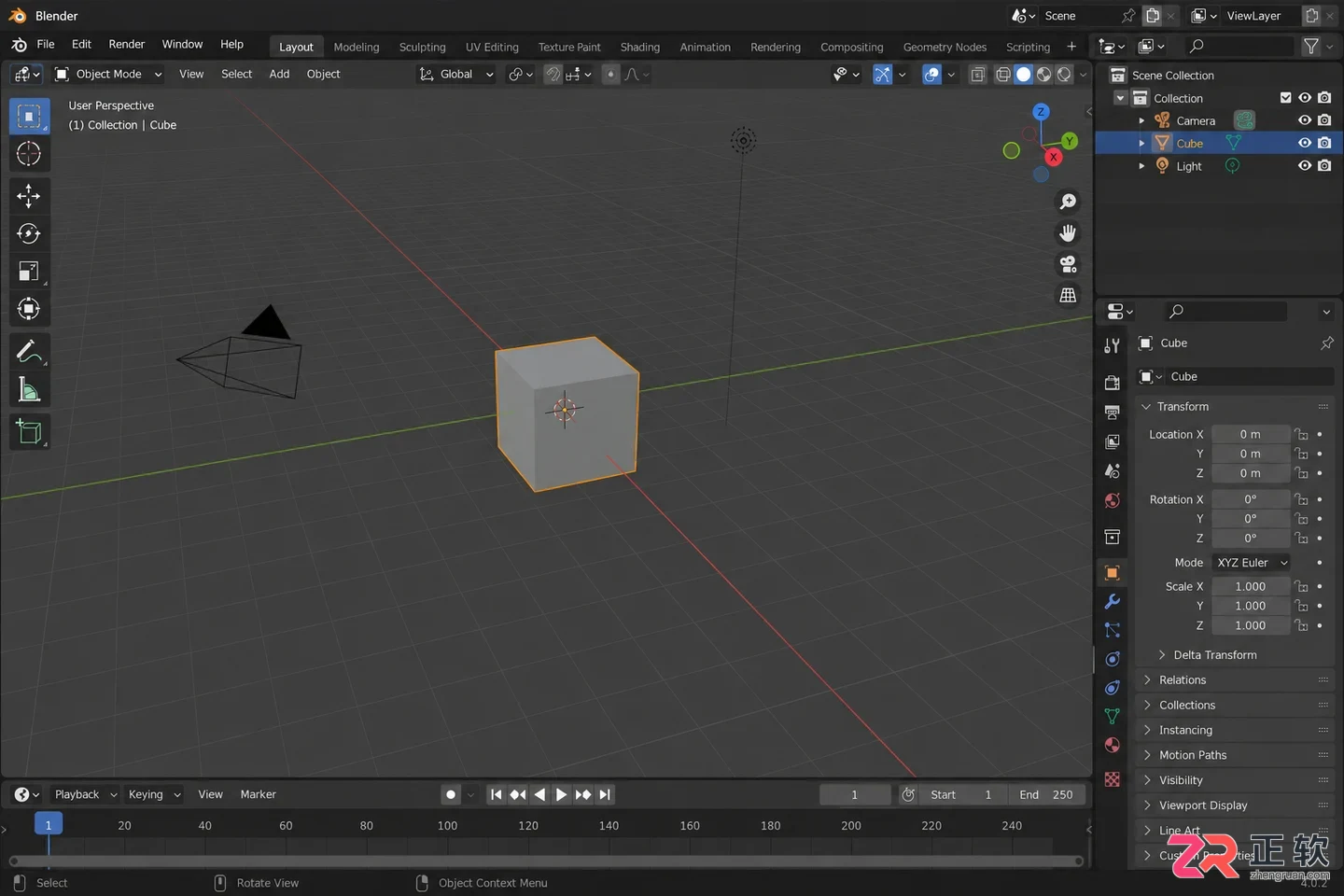Hide the Cube with its eye icon

pos(1305,143)
